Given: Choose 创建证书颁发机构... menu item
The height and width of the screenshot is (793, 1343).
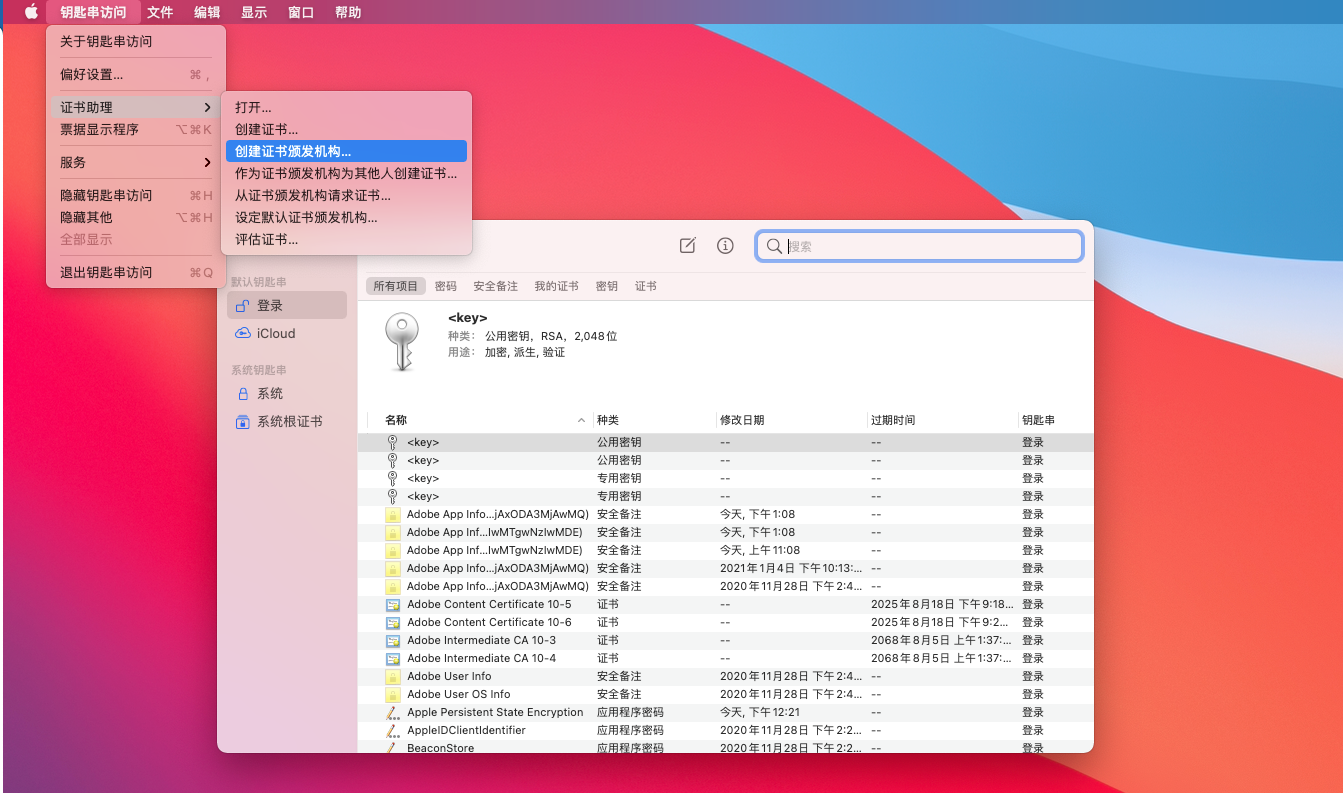Looking at the screenshot, I should coord(293,151).
